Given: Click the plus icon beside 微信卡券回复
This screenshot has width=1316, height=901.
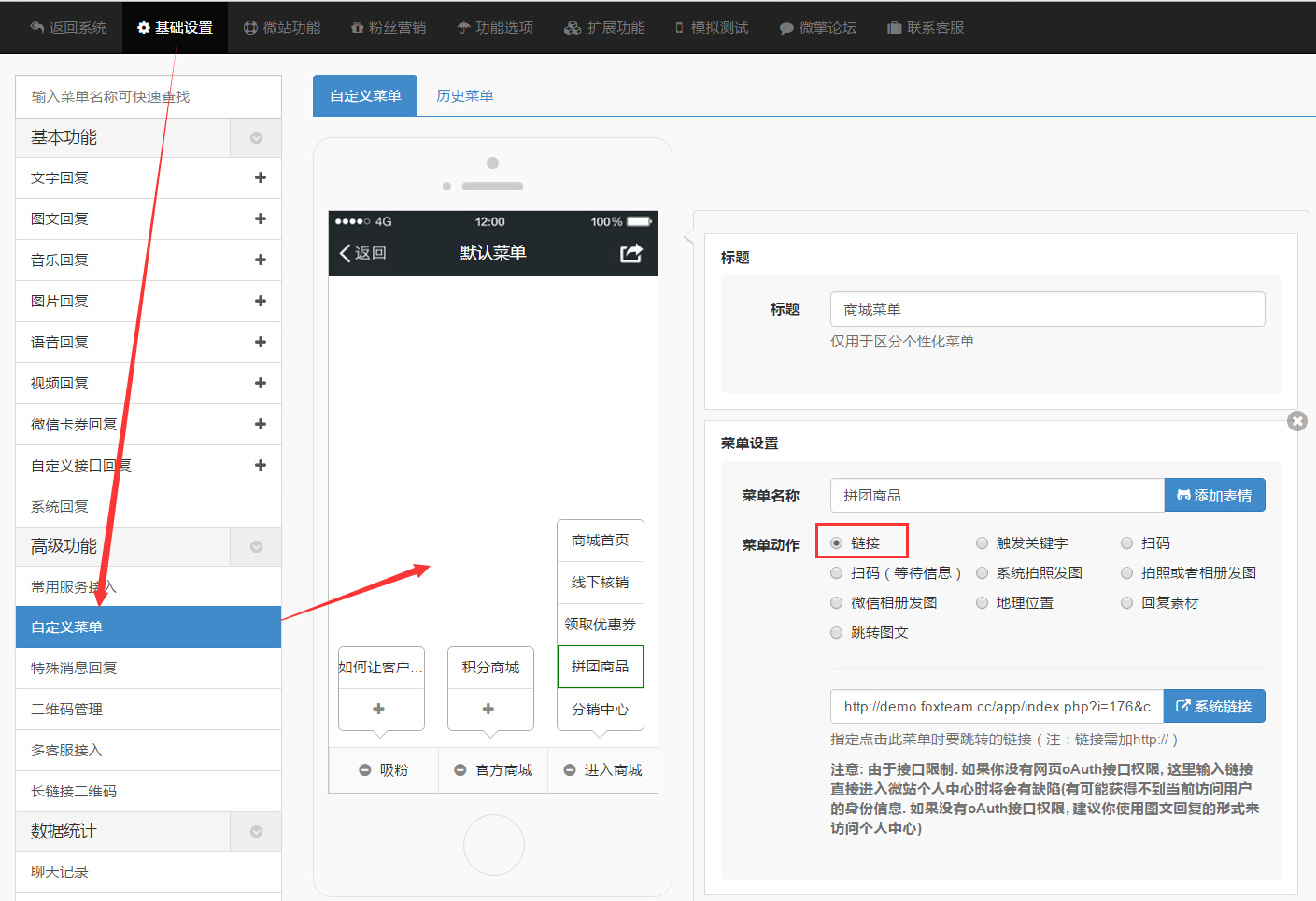Looking at the screenshot, I should [x=260, y=424].
